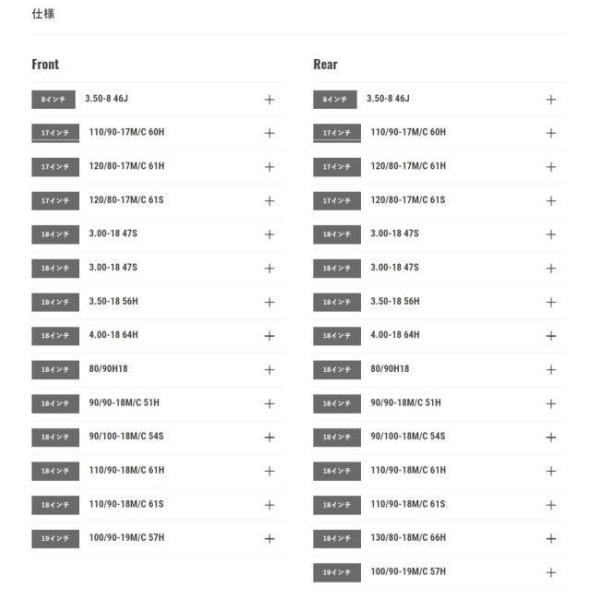Expand the Front 120/80-17M/C 61H row

[x=269, y=167]
